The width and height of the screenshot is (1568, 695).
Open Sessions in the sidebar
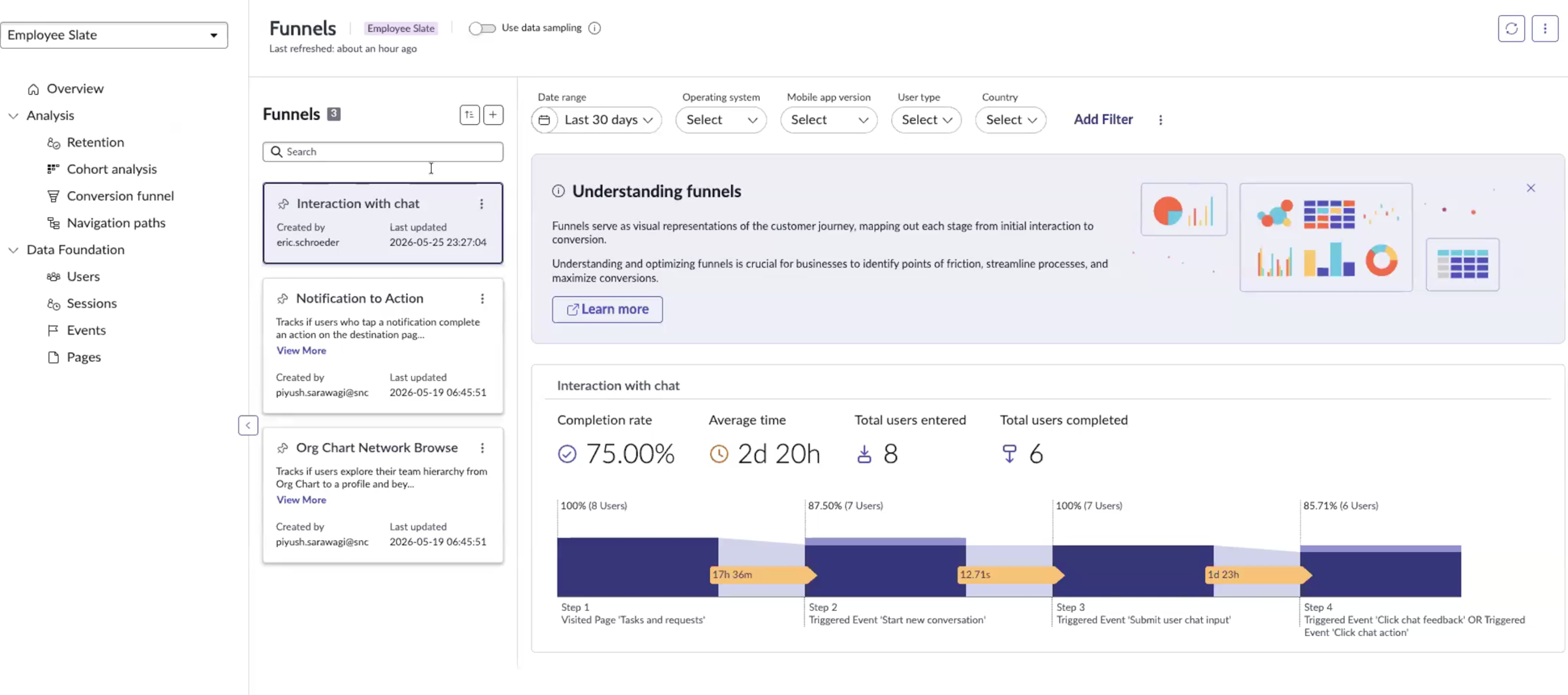point(81,303)
